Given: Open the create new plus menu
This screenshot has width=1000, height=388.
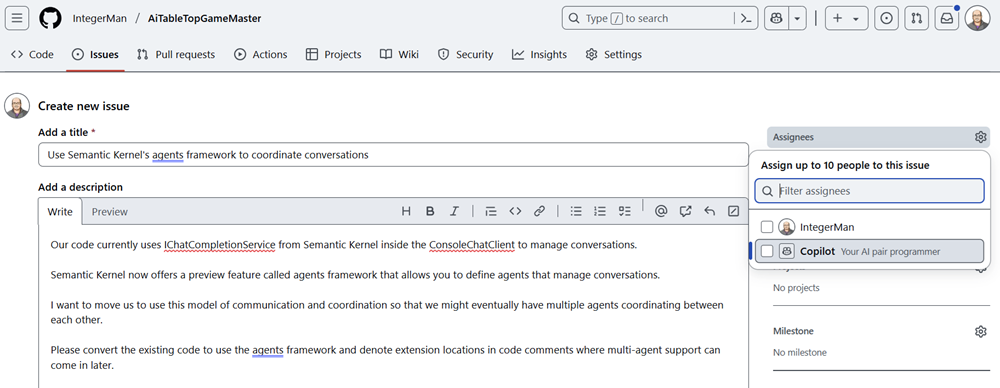Looking at the screenshot, I should [846, 19].
